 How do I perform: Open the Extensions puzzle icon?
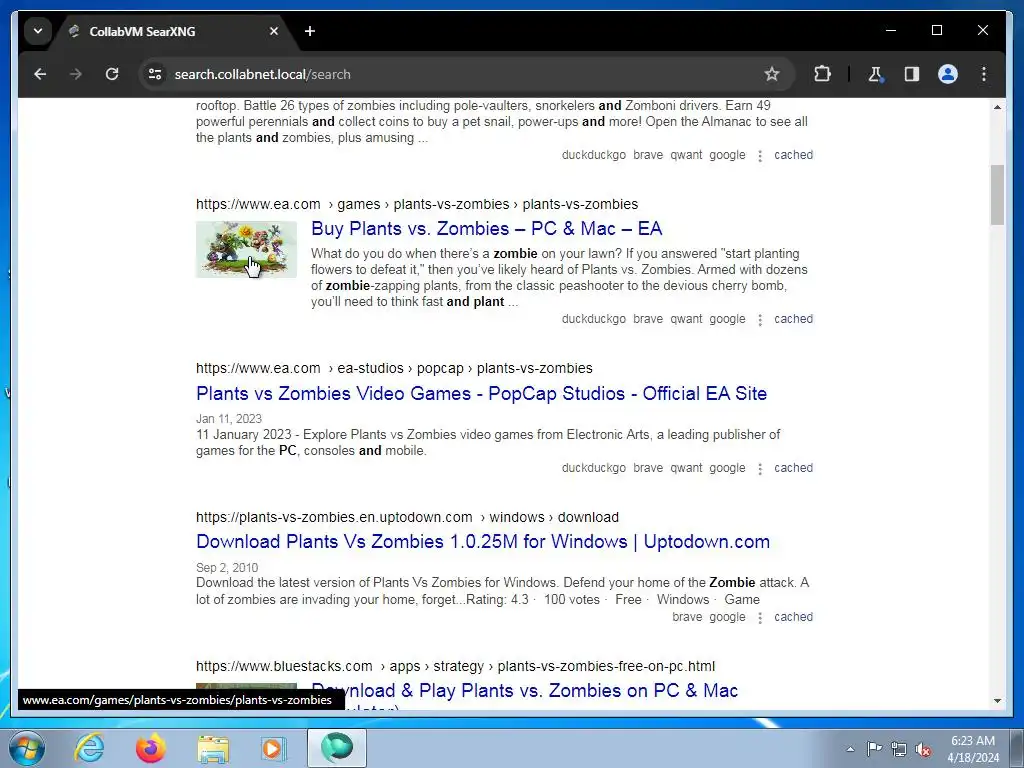(x=822, y=74)
